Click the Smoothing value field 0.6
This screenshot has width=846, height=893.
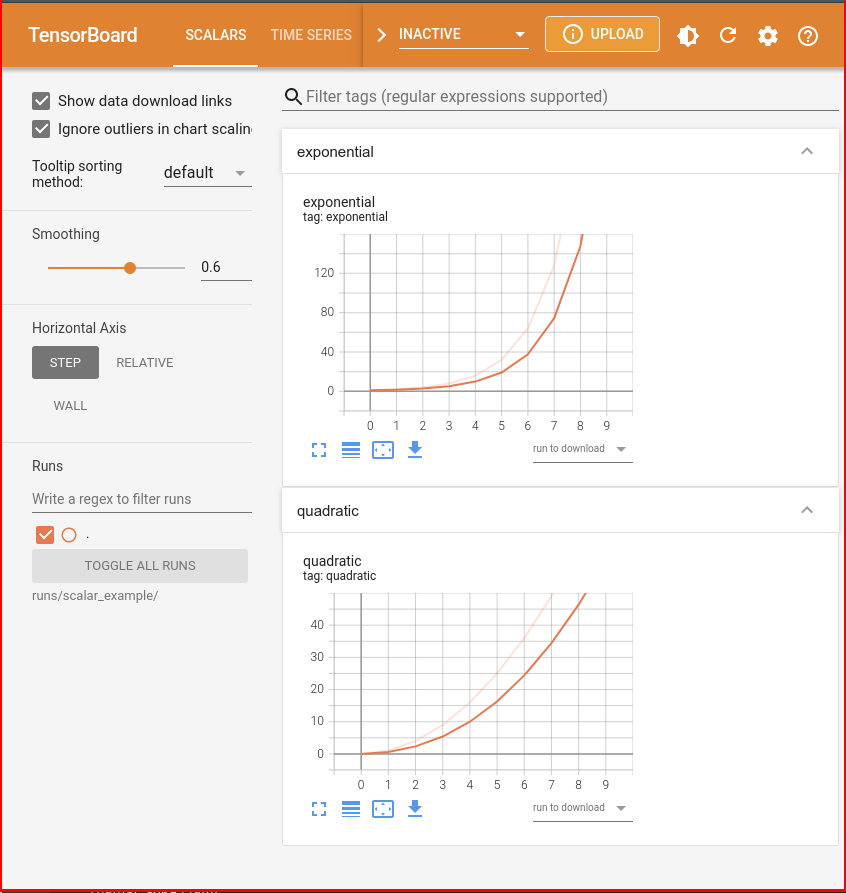point(226,267)
